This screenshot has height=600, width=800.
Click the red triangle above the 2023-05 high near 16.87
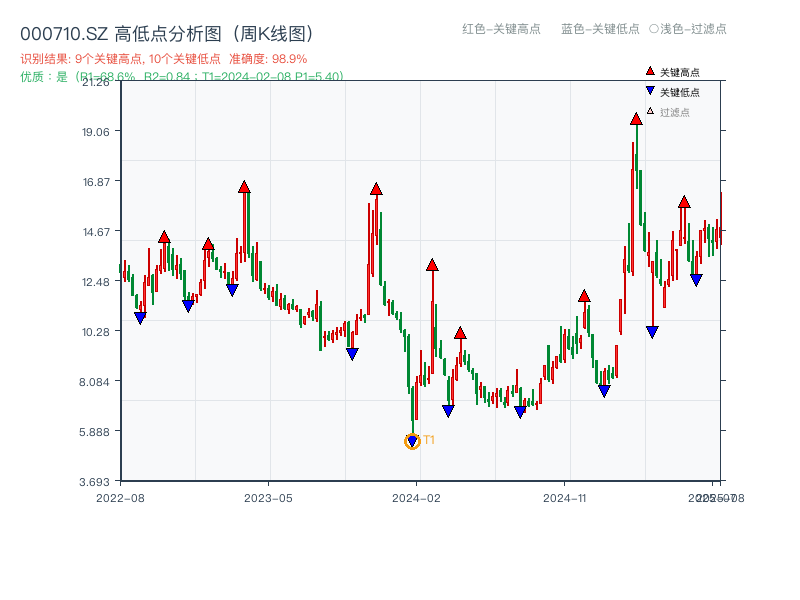point(244,185)
